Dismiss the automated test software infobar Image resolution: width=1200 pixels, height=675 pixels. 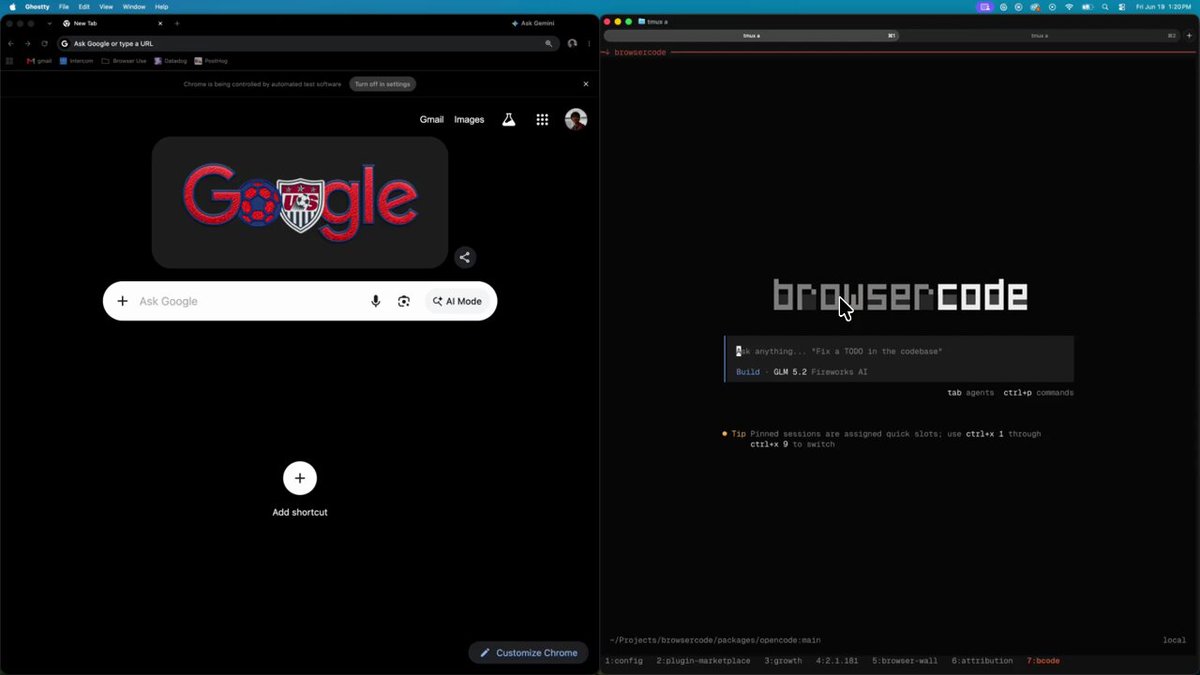586,84
